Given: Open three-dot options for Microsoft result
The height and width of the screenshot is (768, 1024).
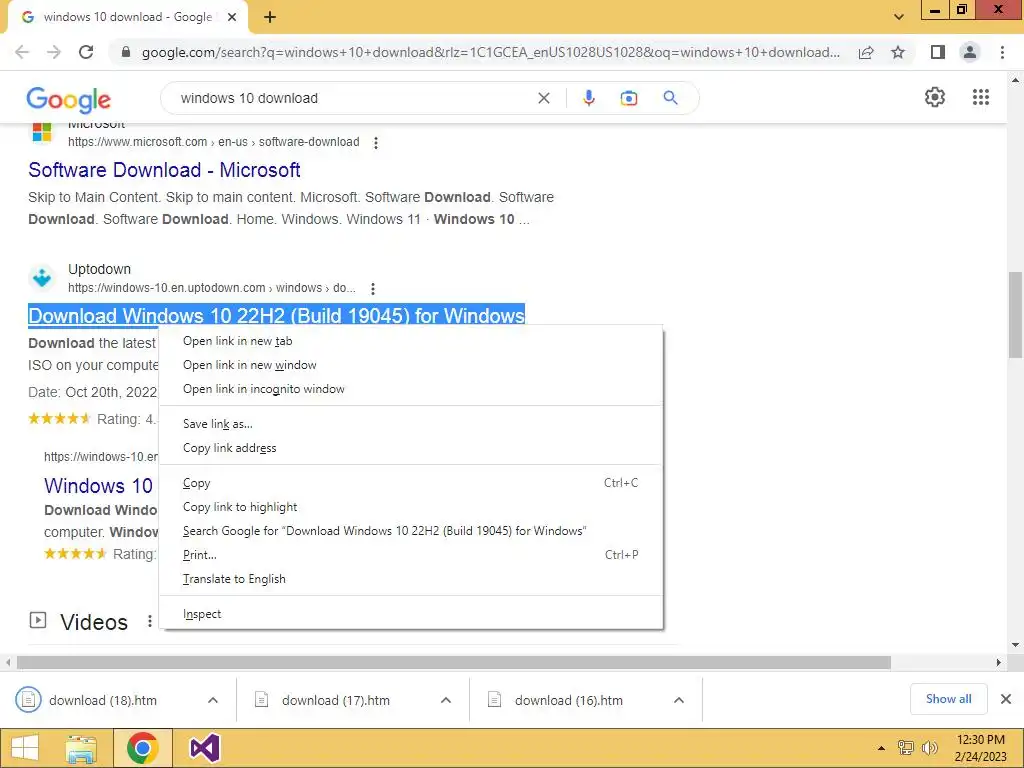Looking at the screenshot, I should 376,142.
